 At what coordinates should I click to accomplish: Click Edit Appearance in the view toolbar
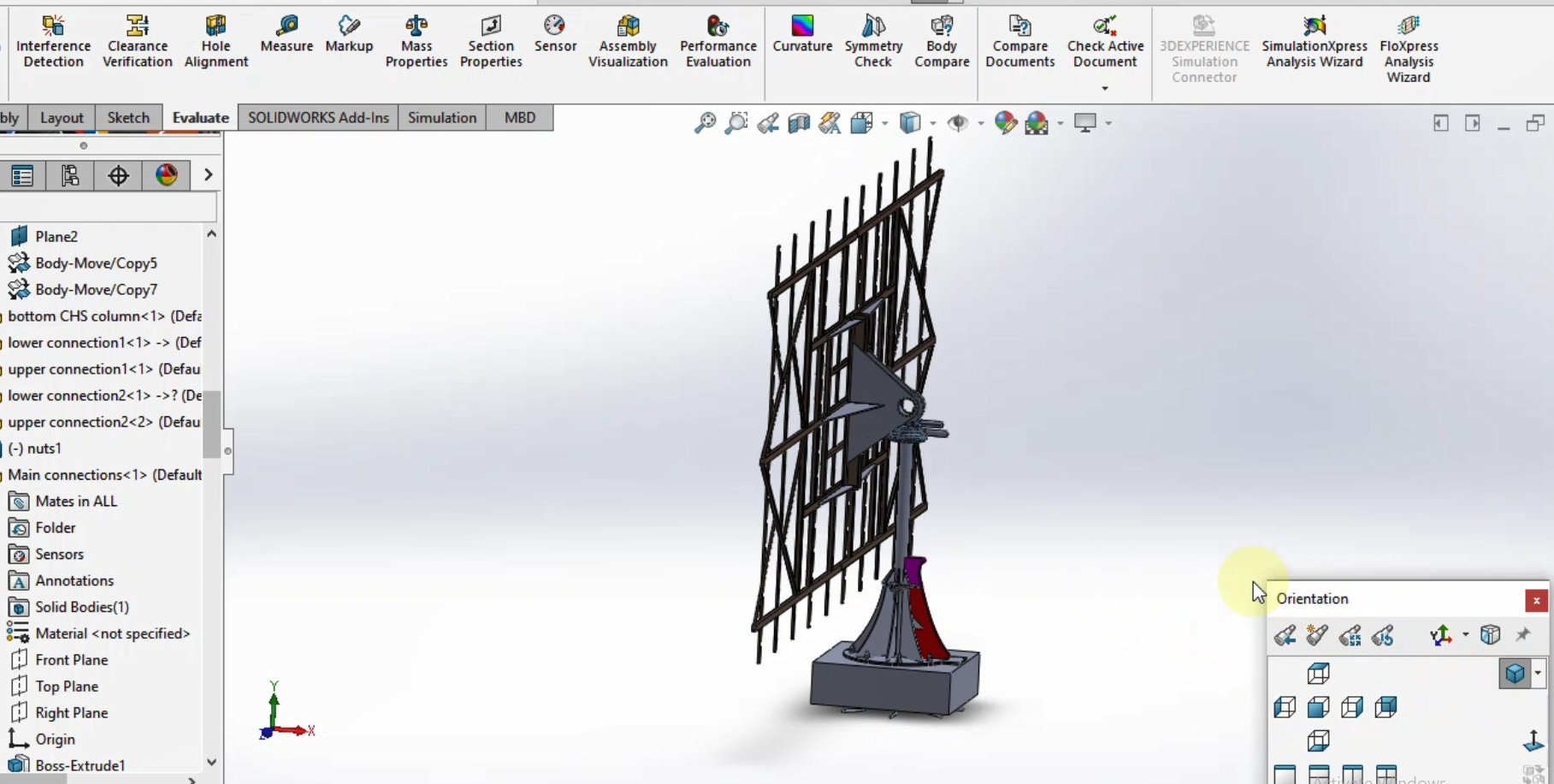tap(1006, 123)
